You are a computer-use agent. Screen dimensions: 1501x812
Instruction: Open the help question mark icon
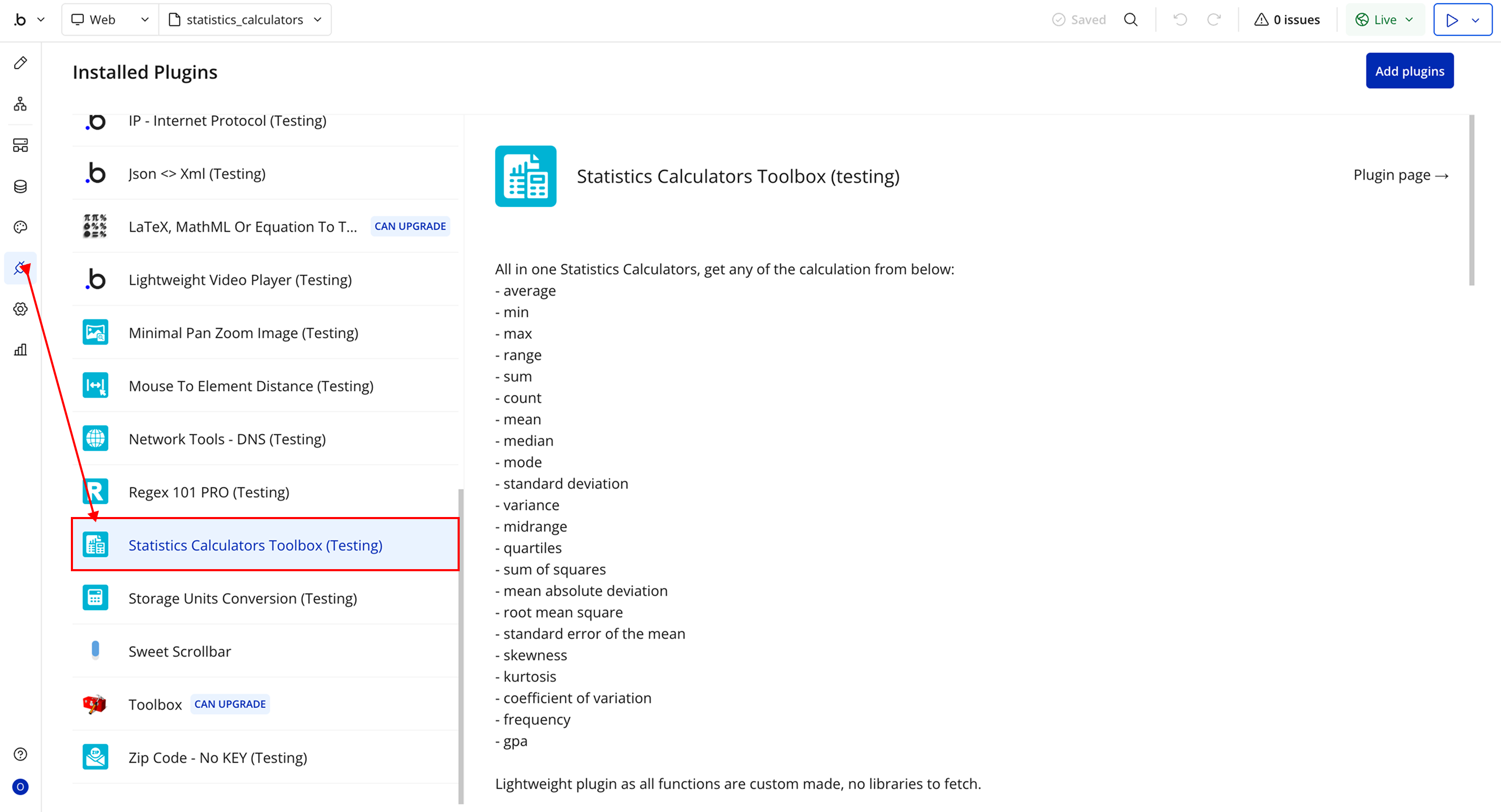click(20, 754)
